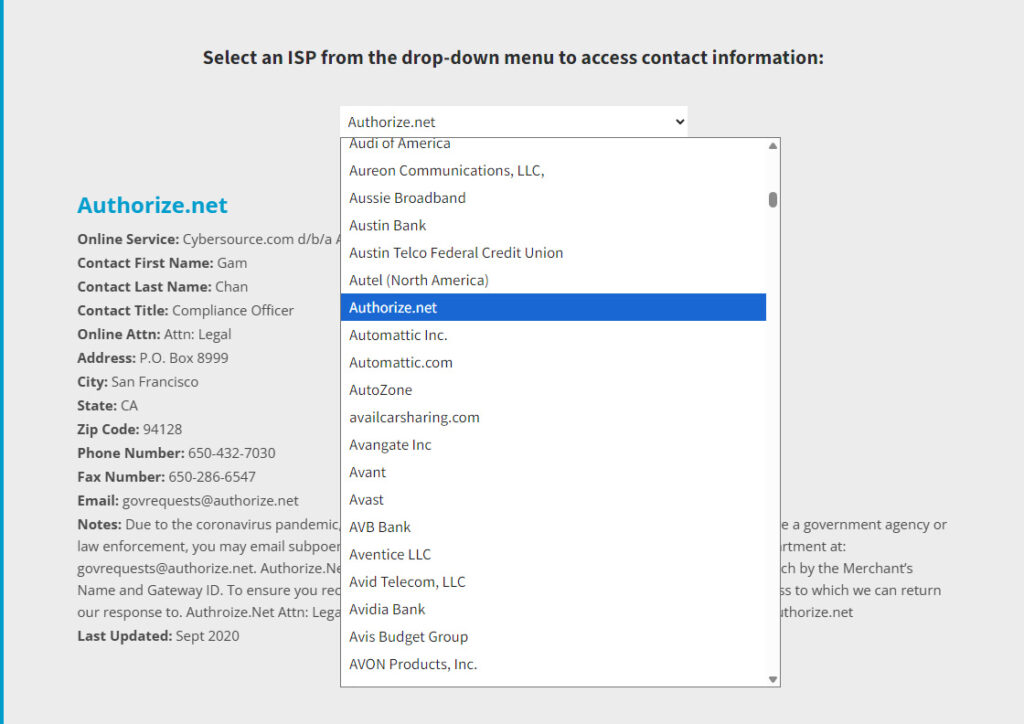Click the scroll up arrow in list
Image resolution: width=1024 pixels, height=724 pixels.
point(772,146)
